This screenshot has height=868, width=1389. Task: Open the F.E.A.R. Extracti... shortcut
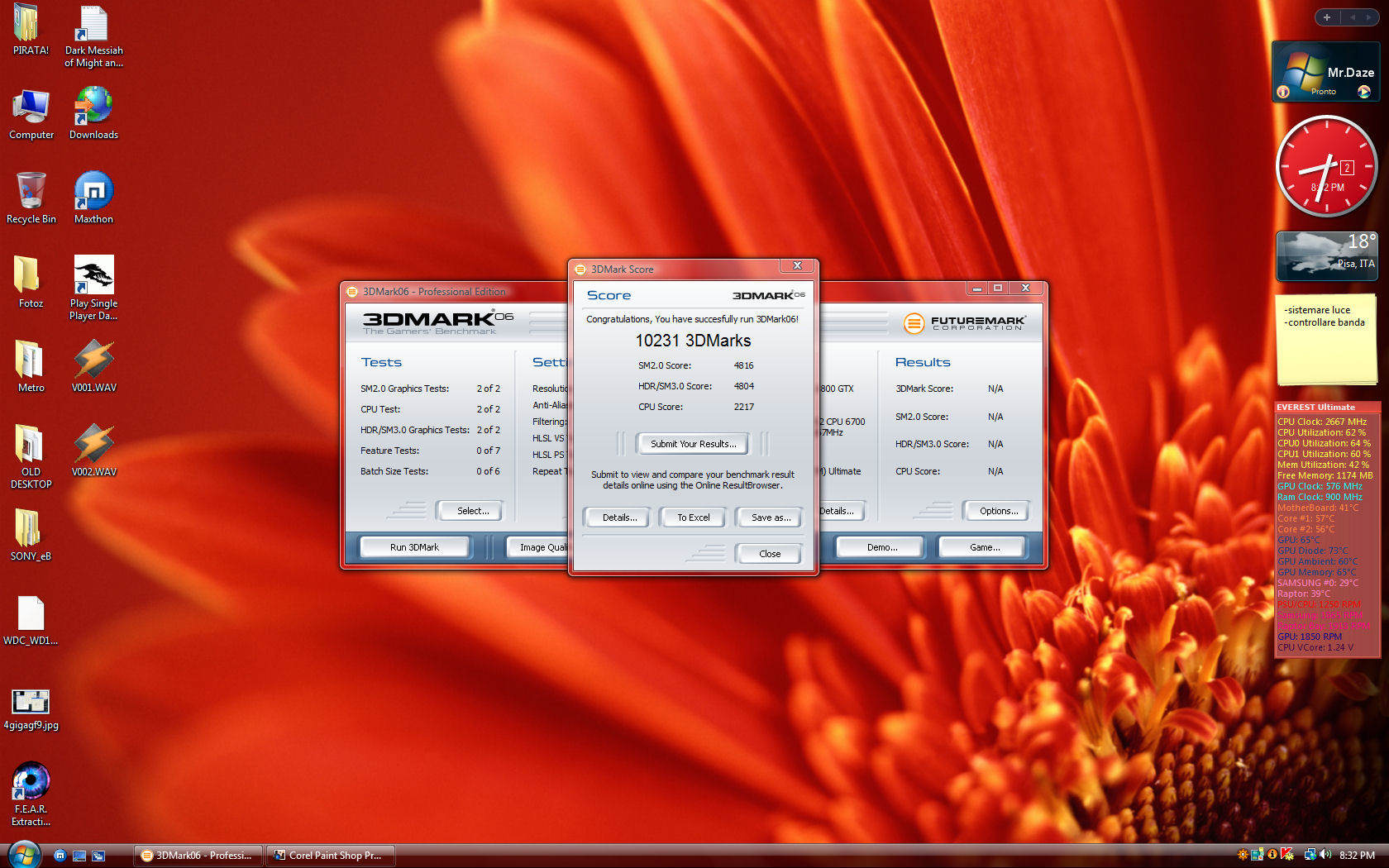[x=31, y=794]
